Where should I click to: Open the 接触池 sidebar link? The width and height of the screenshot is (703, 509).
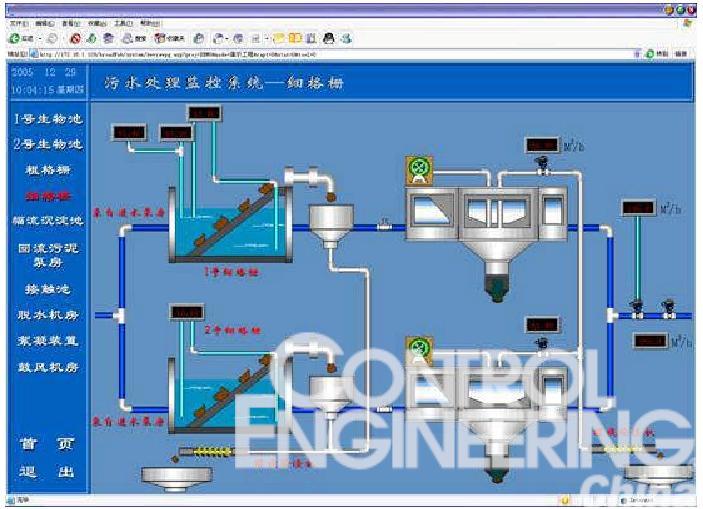(x=48, y=290)
